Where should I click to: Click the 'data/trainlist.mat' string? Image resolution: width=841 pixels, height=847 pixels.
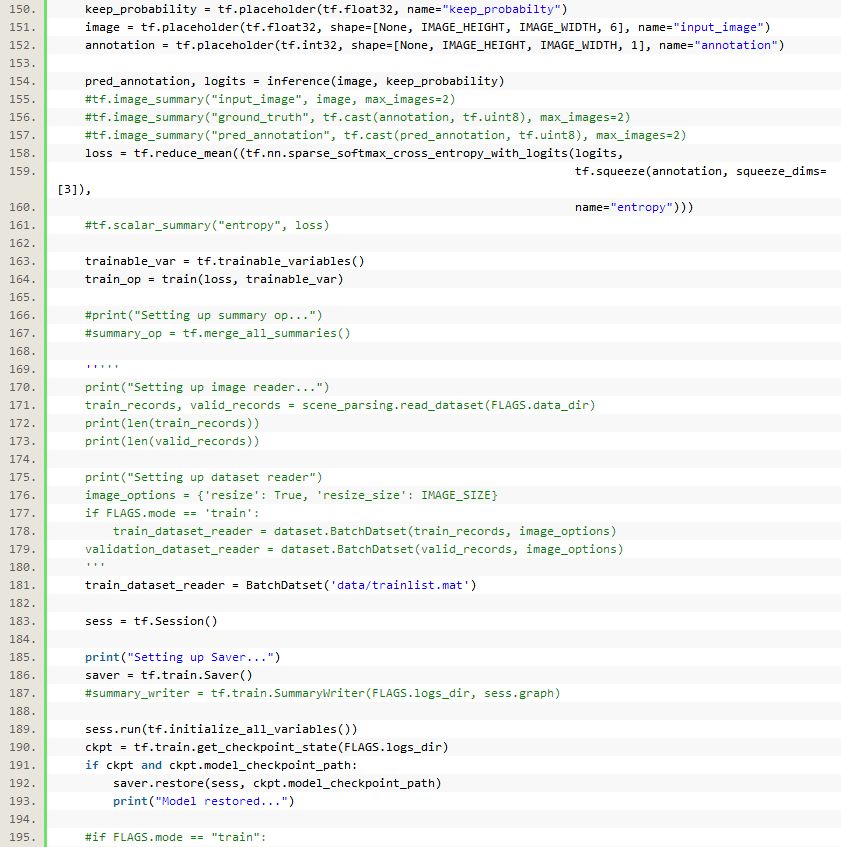400,586
